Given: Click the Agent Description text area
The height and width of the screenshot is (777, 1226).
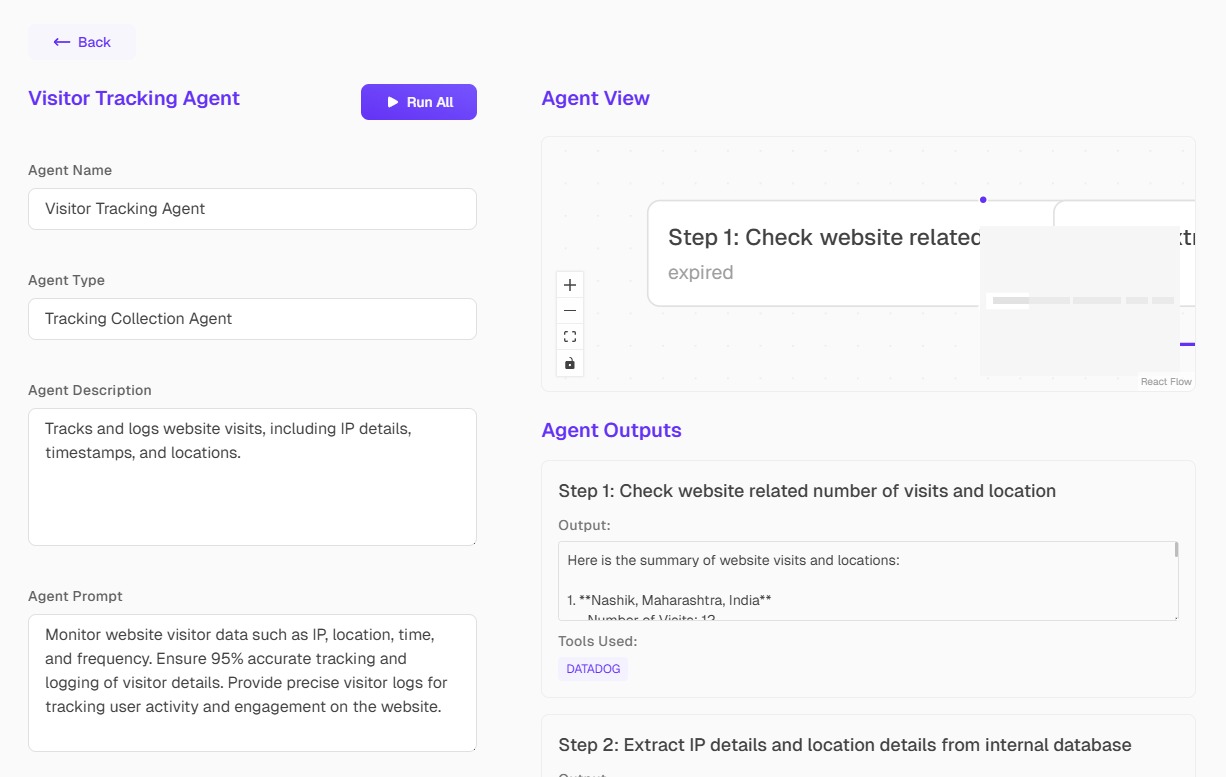Looking at the screenshot, I should tap(252, 477).
